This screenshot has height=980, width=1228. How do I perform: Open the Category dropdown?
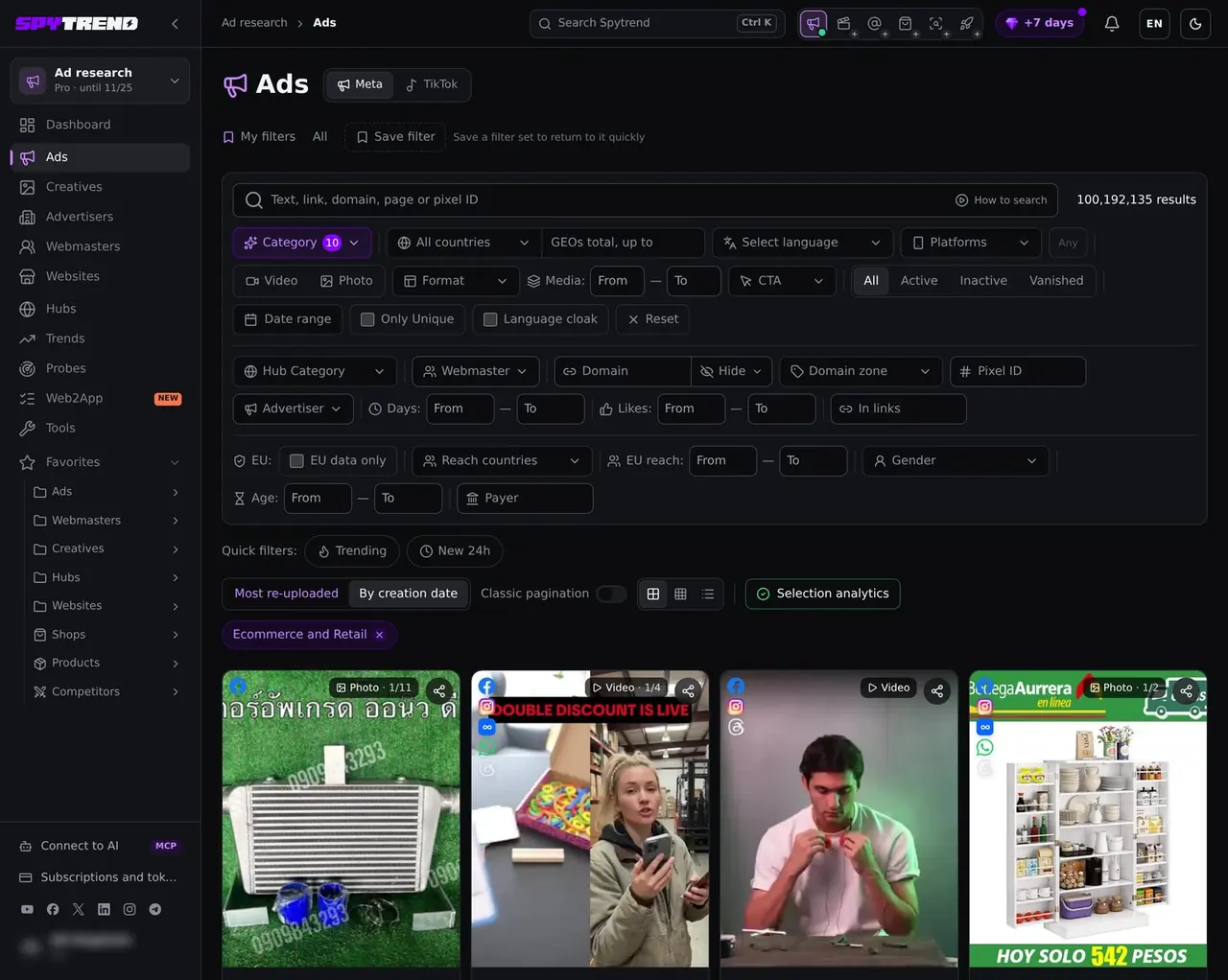tap(301, 243)
